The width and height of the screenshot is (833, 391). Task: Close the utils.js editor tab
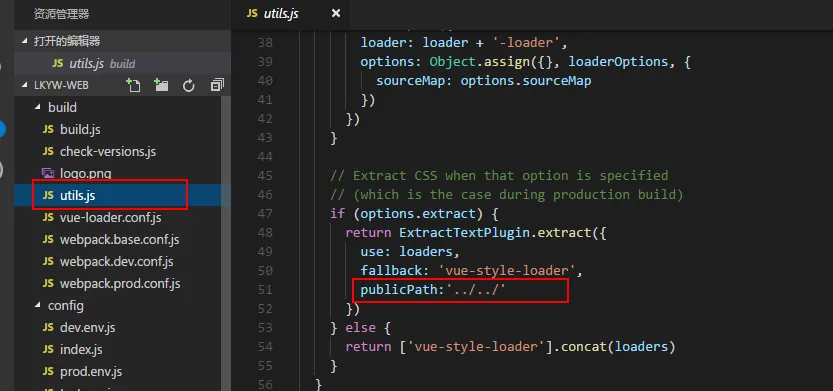[336, 14]
